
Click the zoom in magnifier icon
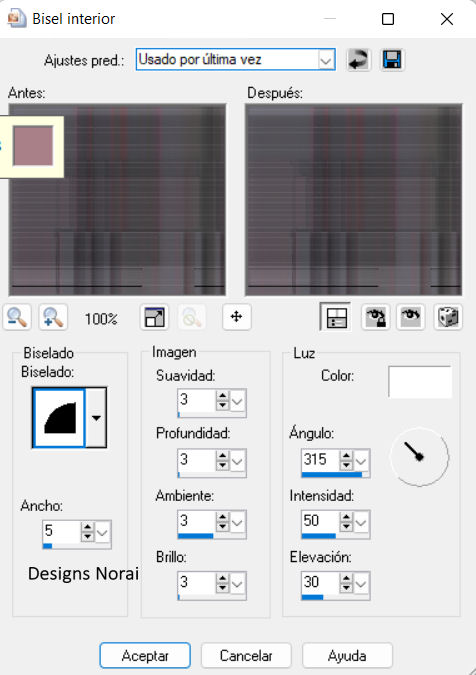[x=53, y=318]
